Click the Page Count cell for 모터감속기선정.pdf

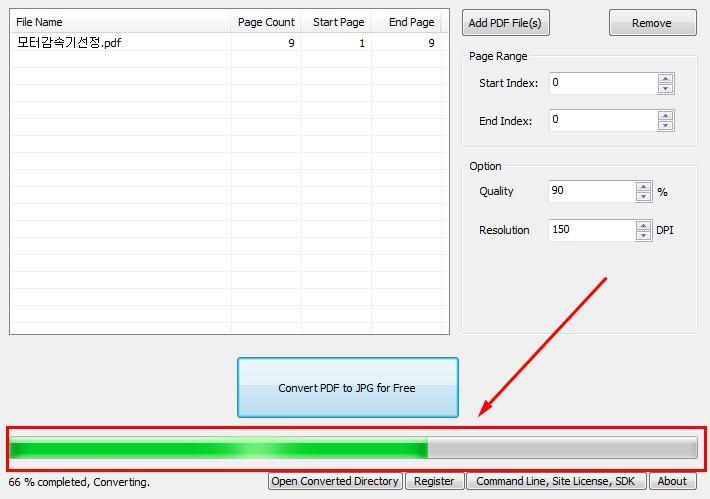(266, 43)
